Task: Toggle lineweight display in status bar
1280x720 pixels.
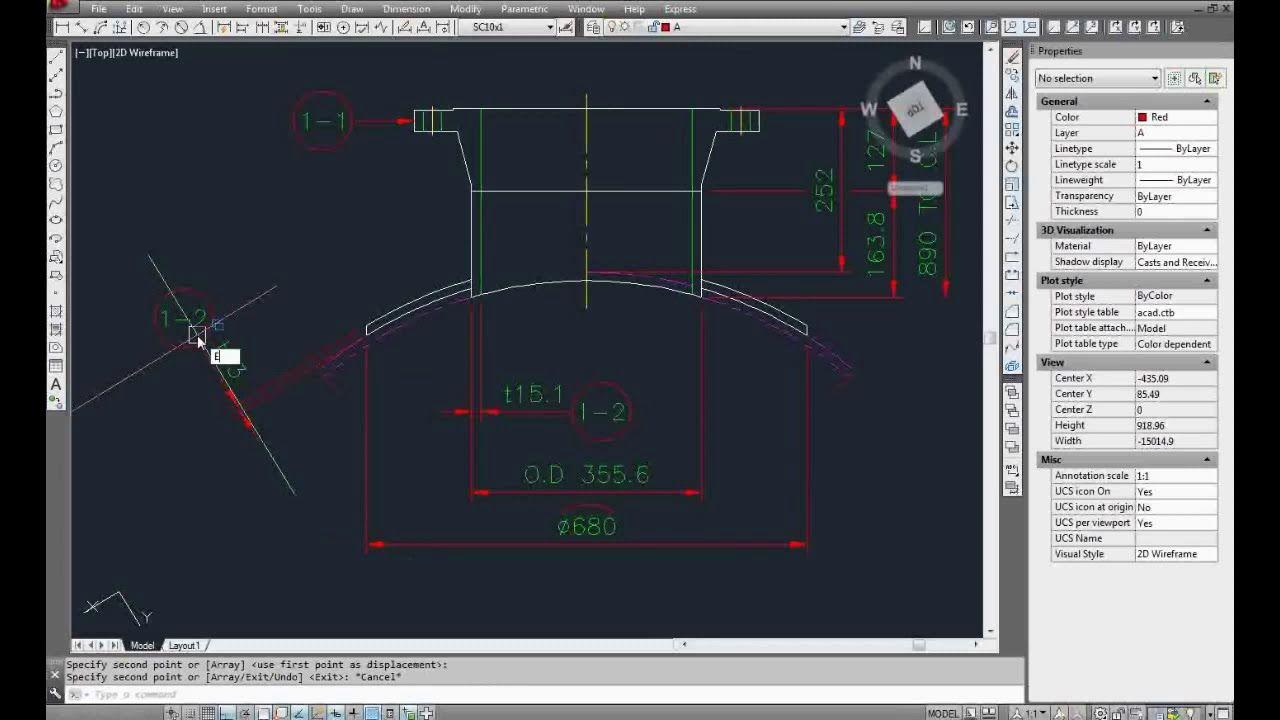Action: [353, 713]
